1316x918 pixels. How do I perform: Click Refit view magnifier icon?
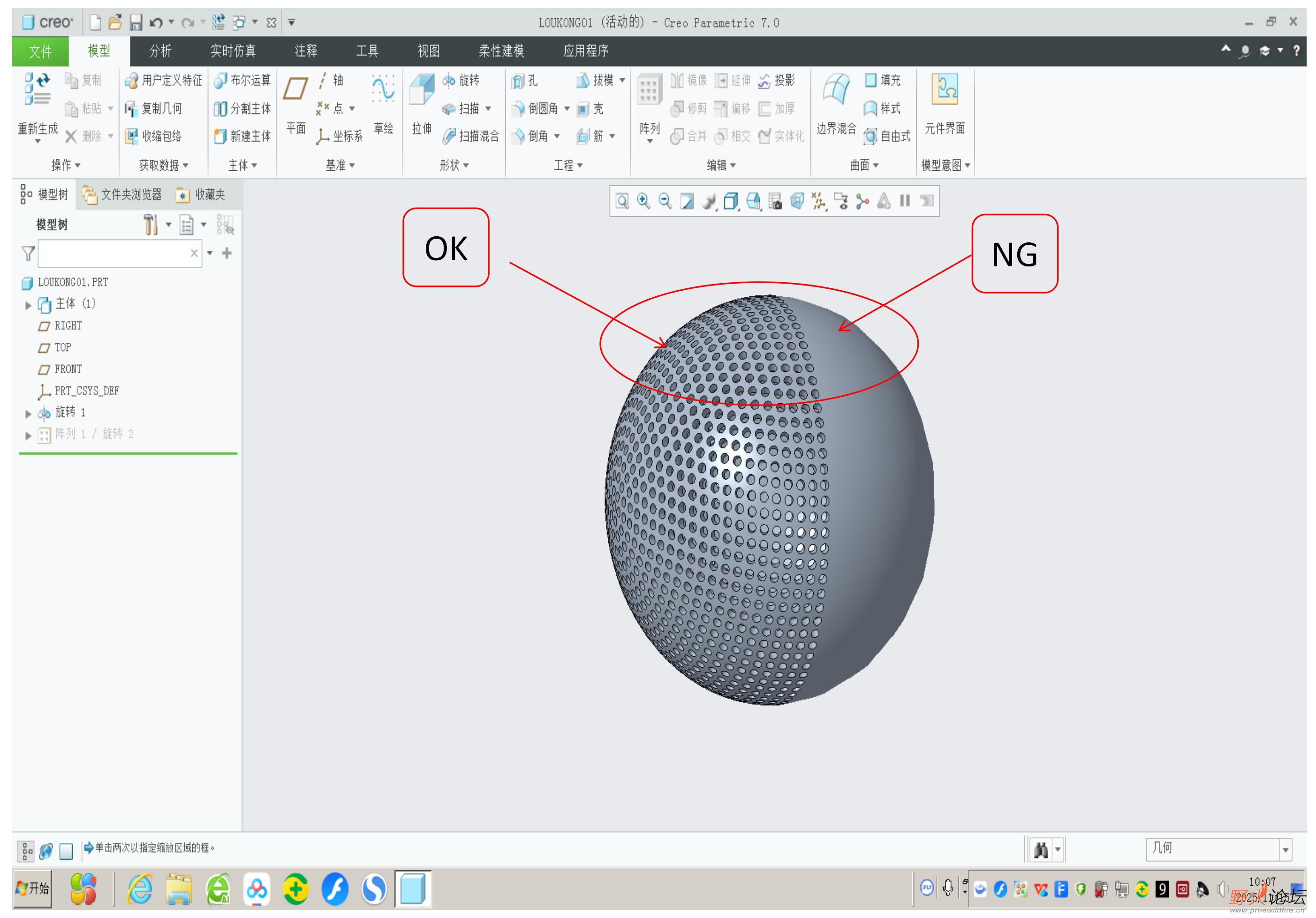[622, 201]
